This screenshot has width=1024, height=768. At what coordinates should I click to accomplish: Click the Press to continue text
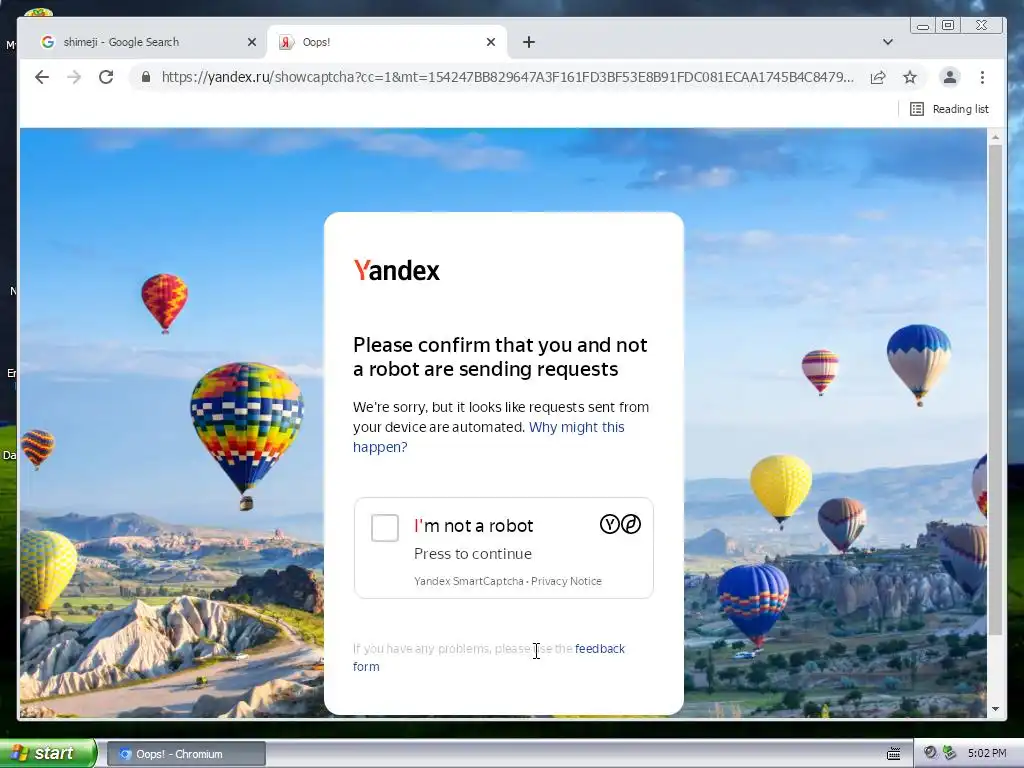click(x=473, y=554)
